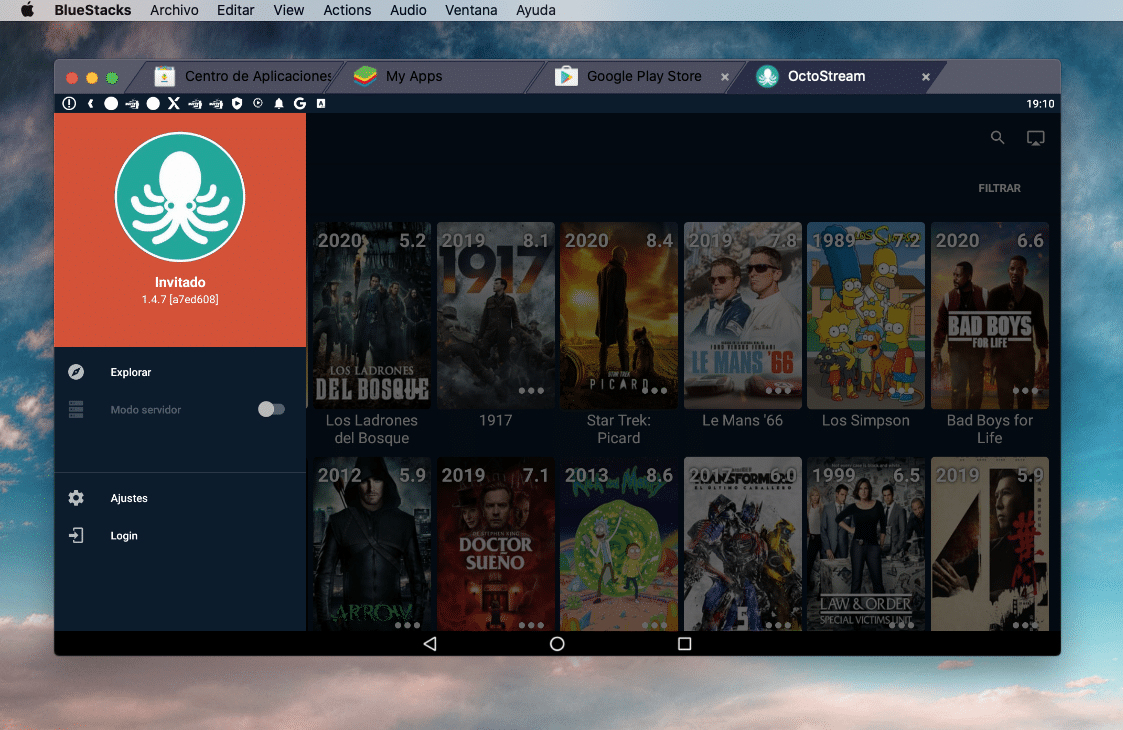Click the notification bell in the status bar
Screen dimensions: 1123x730
(x=279, y=103)
